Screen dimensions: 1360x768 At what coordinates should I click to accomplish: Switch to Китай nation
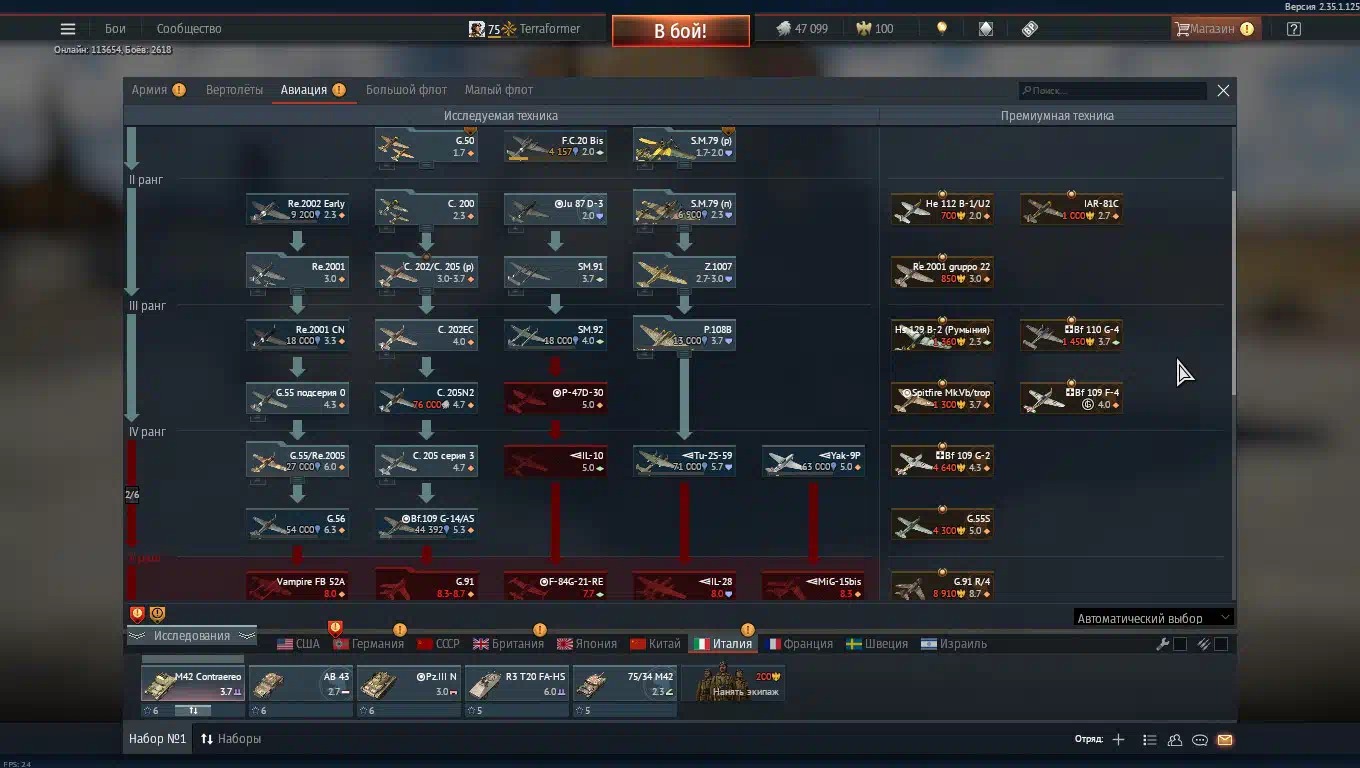click(x=656, y=644)
